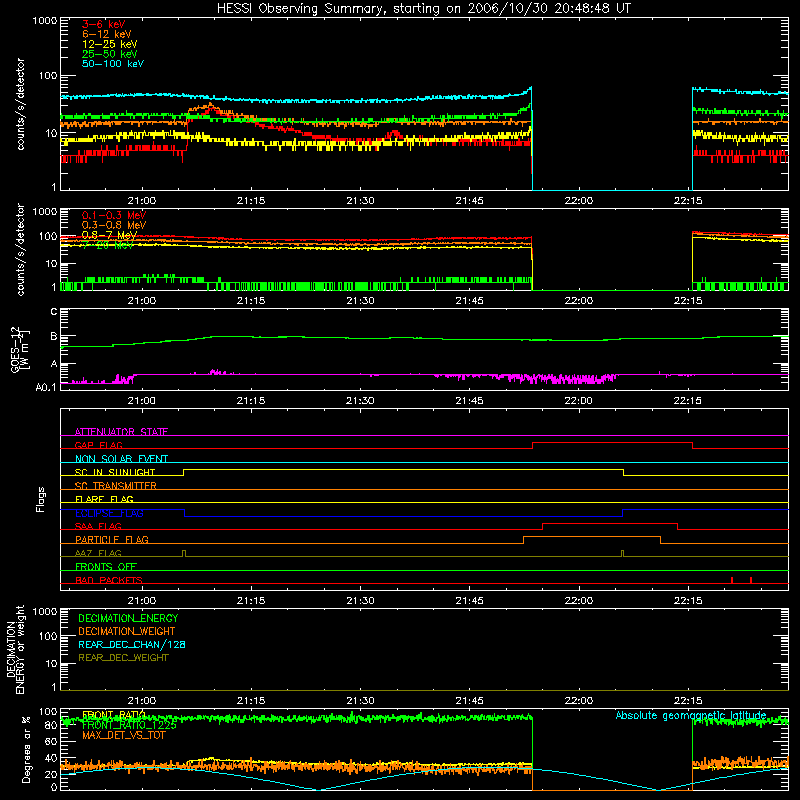The width and height of the screenshot is (800, 800).
Task: Click the 12-25 keV legend label
Action: click(x=110, y=44)
